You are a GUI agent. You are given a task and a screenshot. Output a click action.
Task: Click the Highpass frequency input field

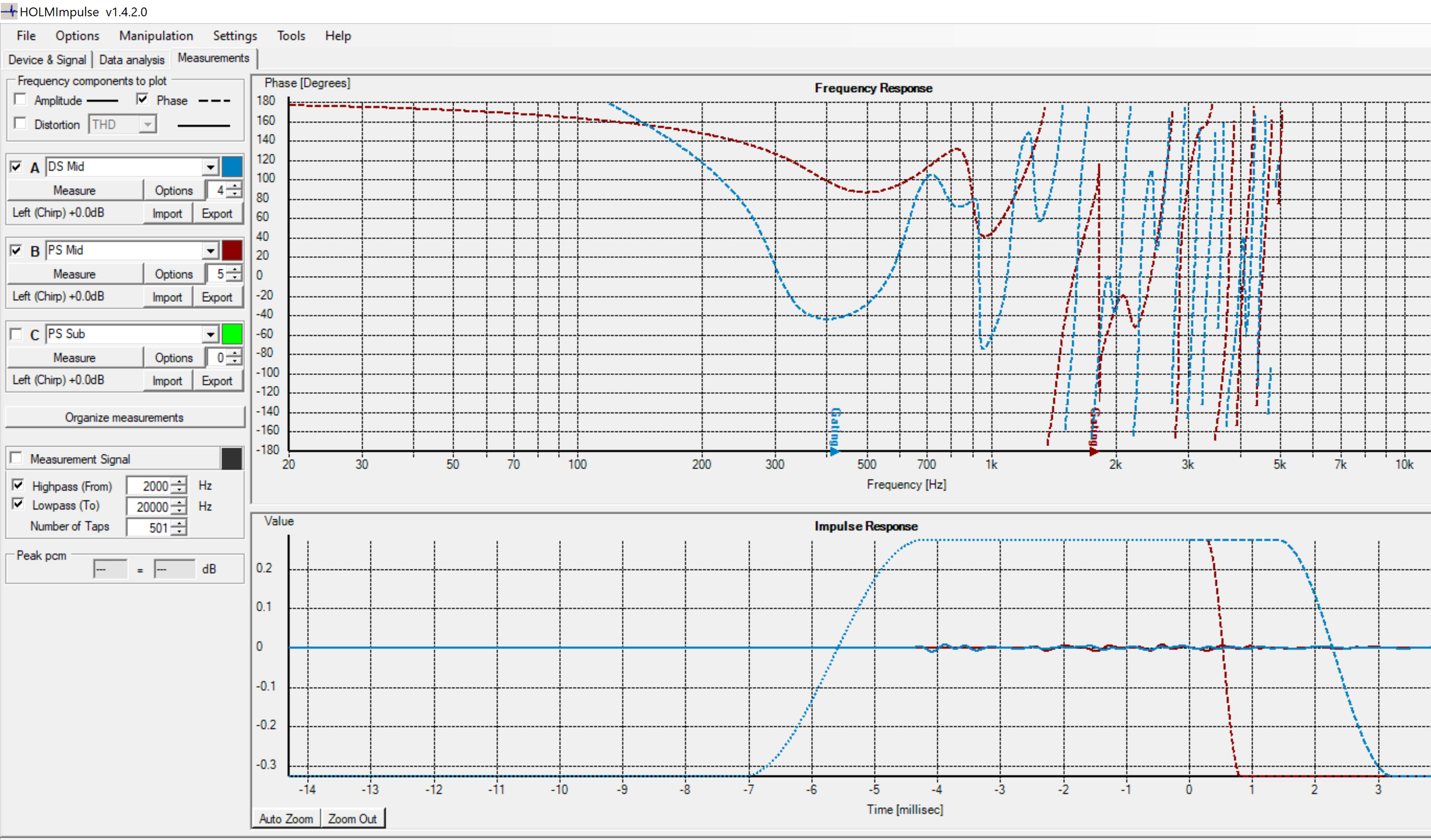pyautogui.click(x=149, y=486)
